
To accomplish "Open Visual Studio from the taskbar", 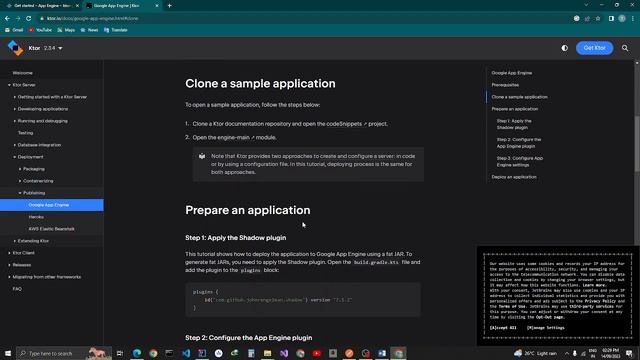I will coord(284,353).
